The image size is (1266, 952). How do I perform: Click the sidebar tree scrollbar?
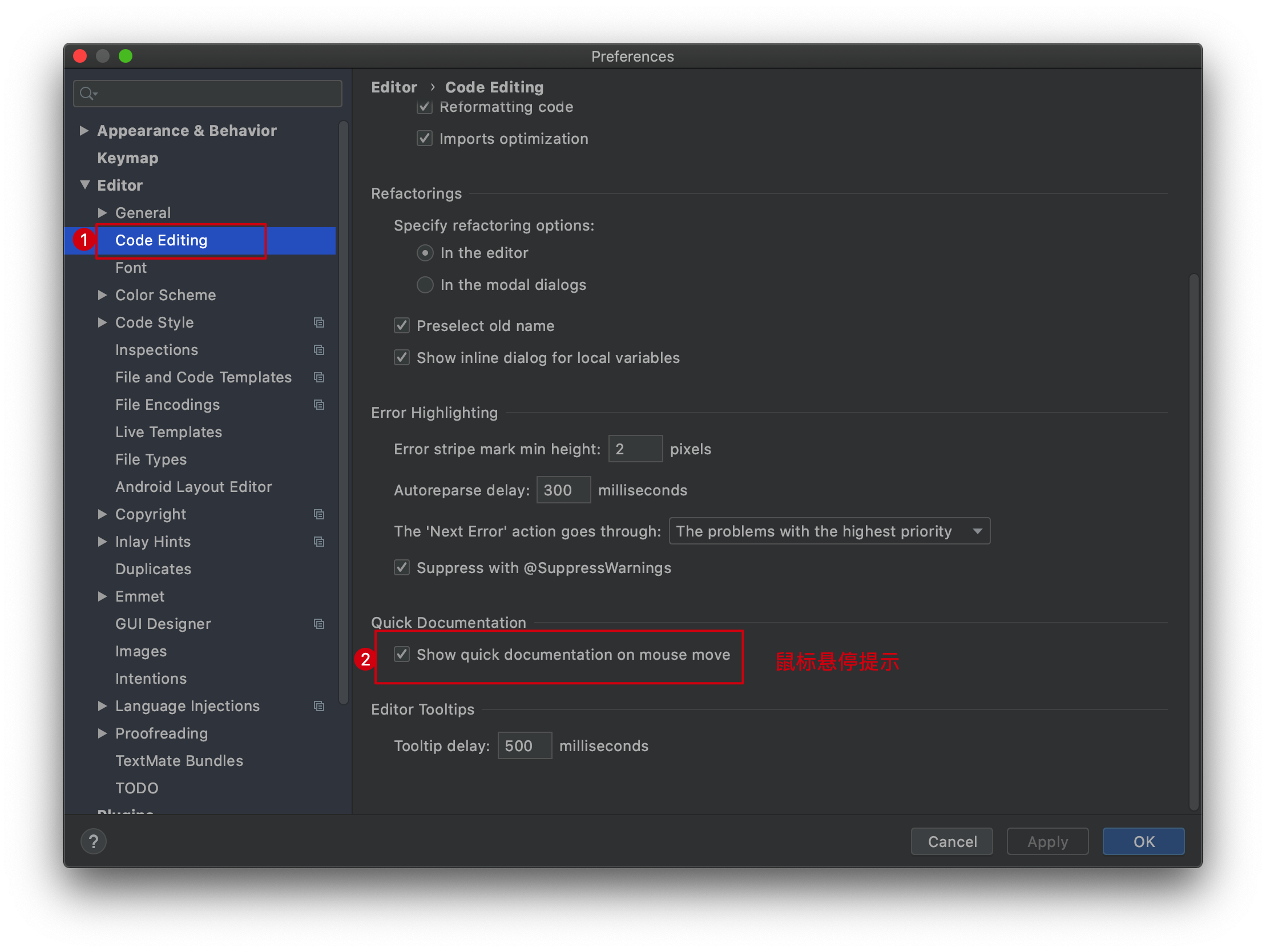(x=344, y=413)
